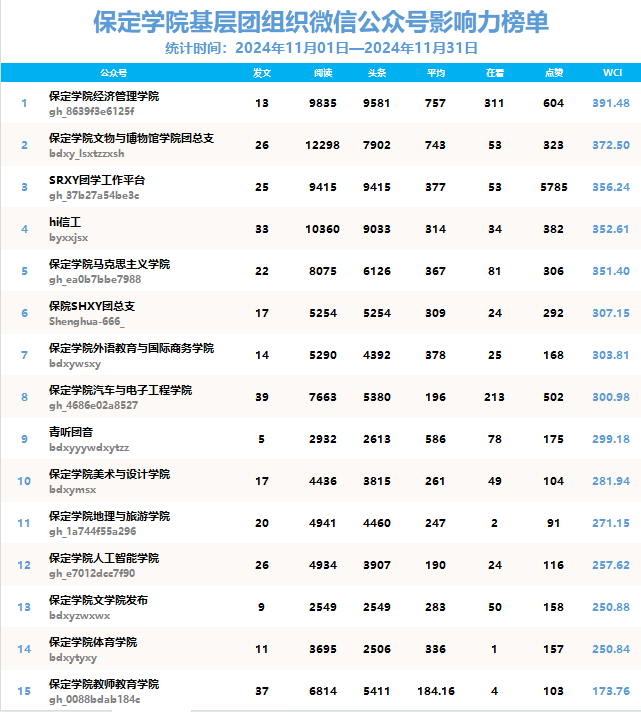Click WCI value 356.24
641x712 pixels.
click(611, 187)
